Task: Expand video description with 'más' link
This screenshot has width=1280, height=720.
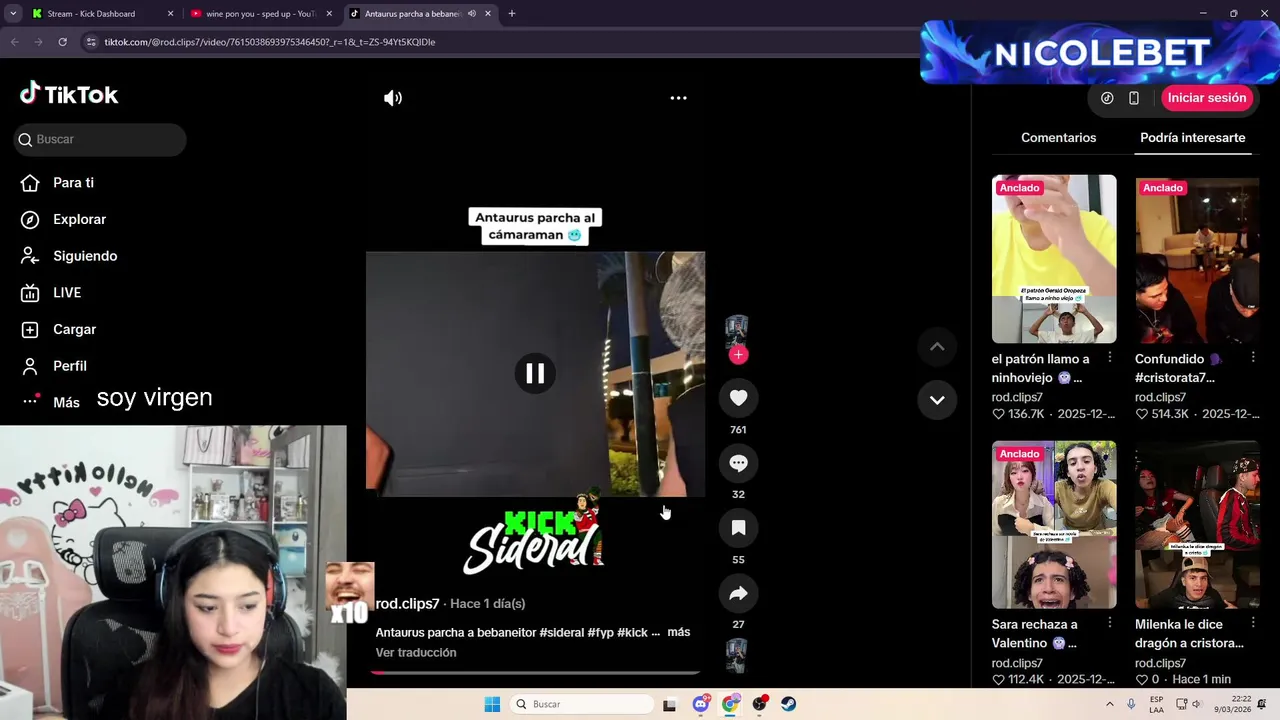Action: pyautogui.click(x=679, y=632)
